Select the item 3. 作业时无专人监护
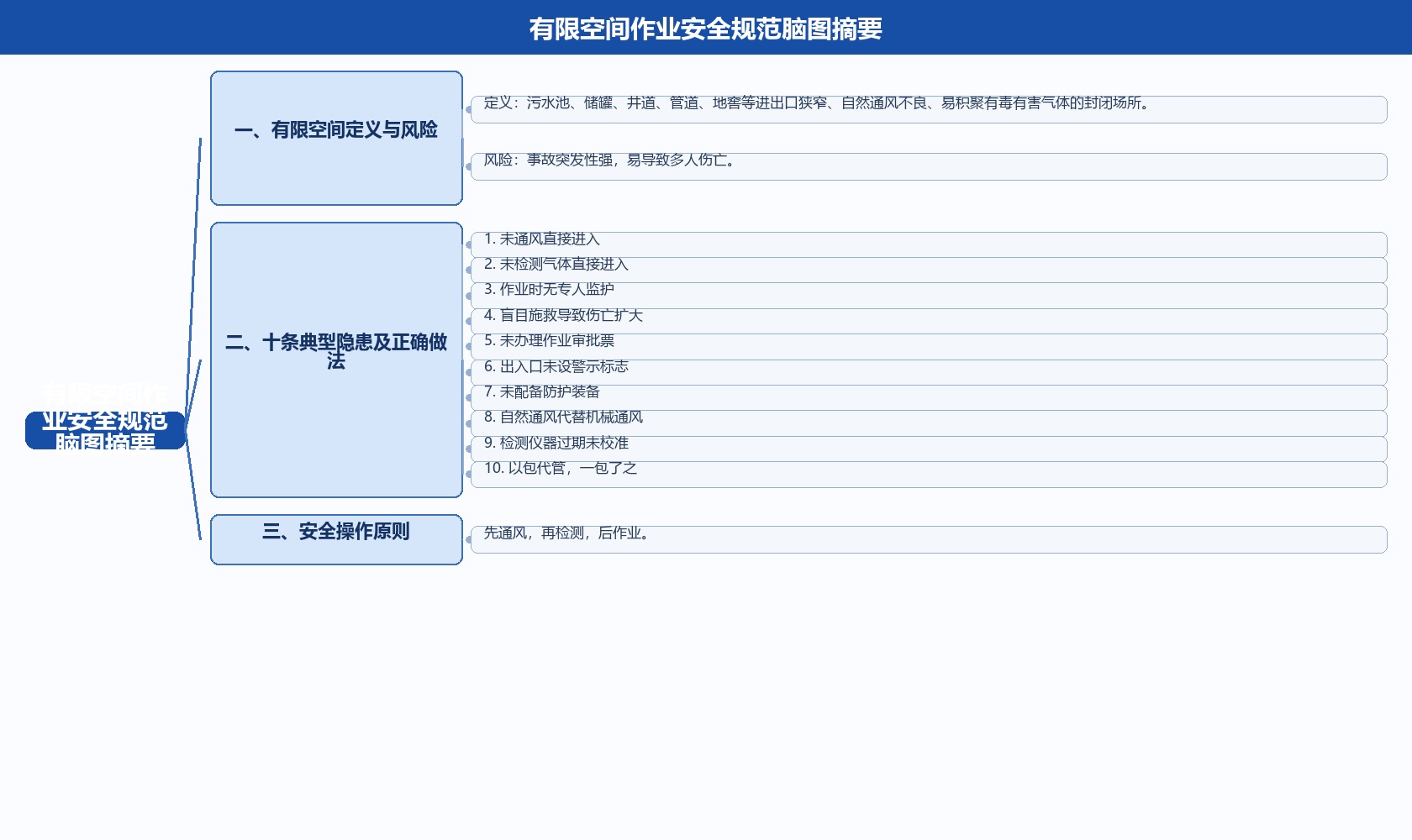The image size is (1412, 840). (x=929, y=296)
